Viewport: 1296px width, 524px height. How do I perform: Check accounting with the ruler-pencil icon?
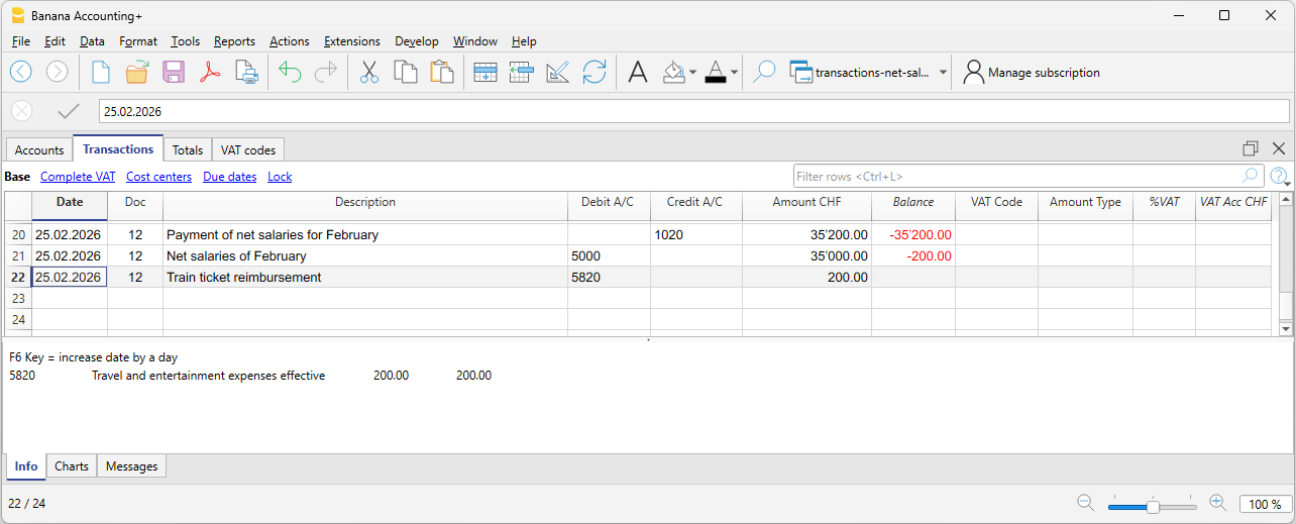click(558, 72)
